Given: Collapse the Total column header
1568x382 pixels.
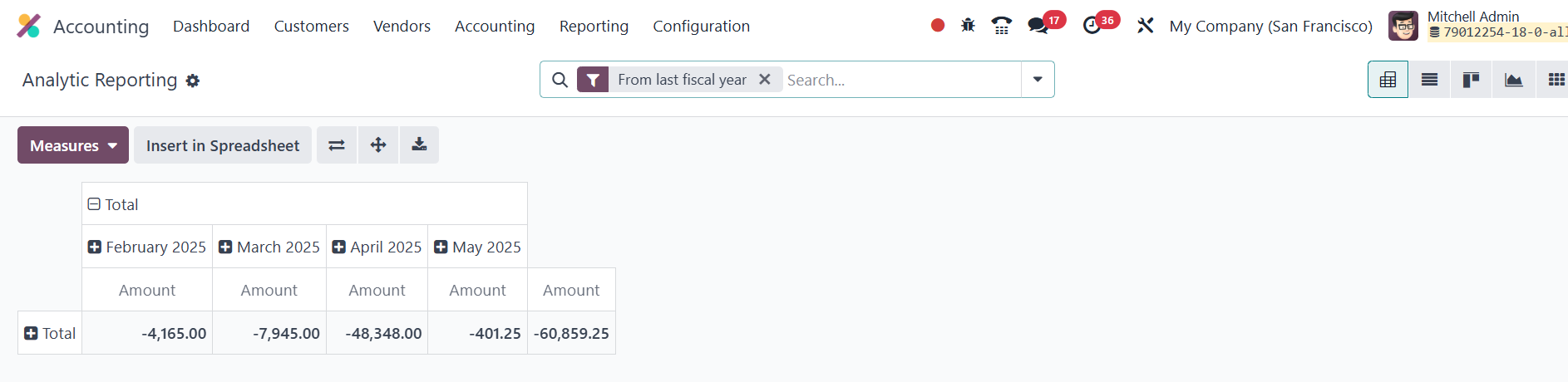Looking at the screenshot, I should (95, 204).
